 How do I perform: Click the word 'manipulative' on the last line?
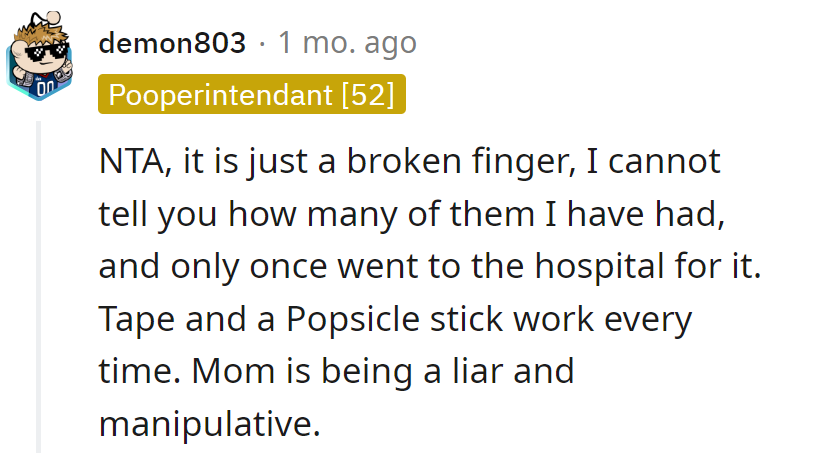pyautogui.click(x=204, y=425)
